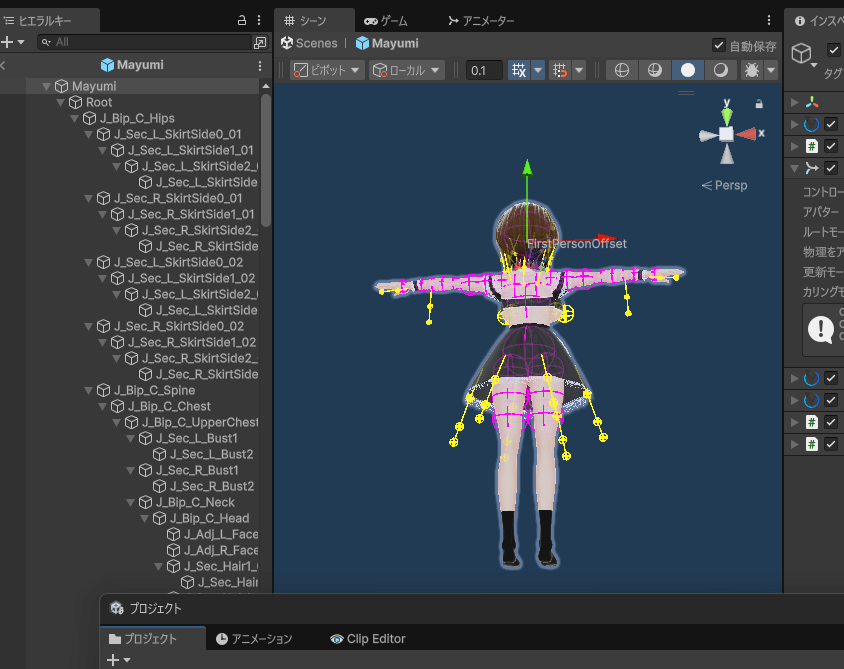Disable the Animator component checkbox
The height and width of the screenshot is (669, 844).
pyautogui.click(x=831, y=168)
